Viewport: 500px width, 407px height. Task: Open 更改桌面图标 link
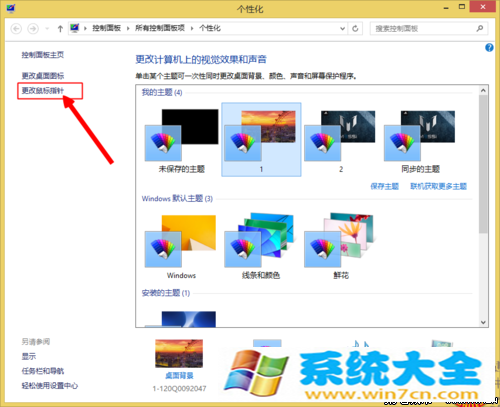point(43,76)
